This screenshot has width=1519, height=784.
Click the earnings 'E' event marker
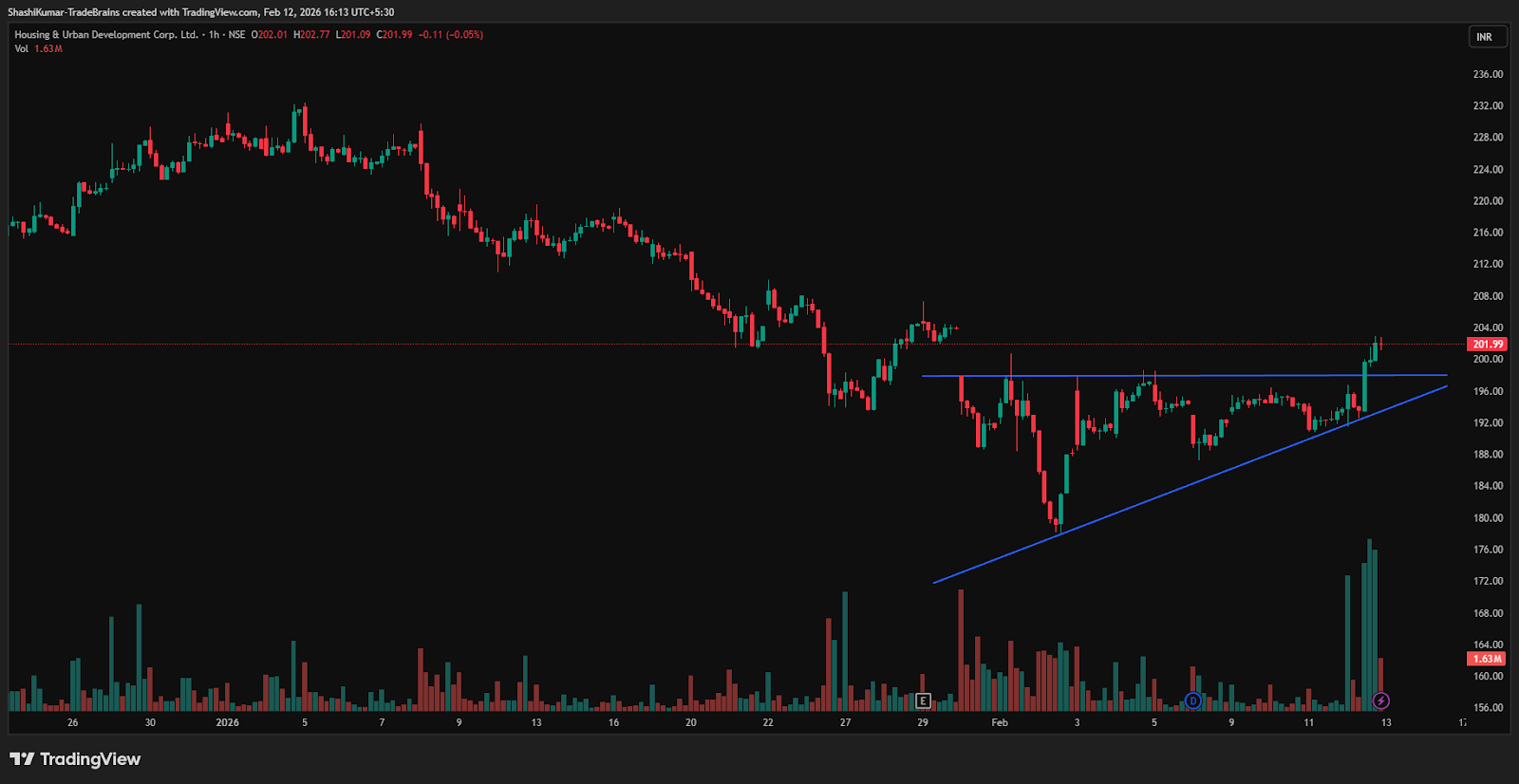coord(923,701)
